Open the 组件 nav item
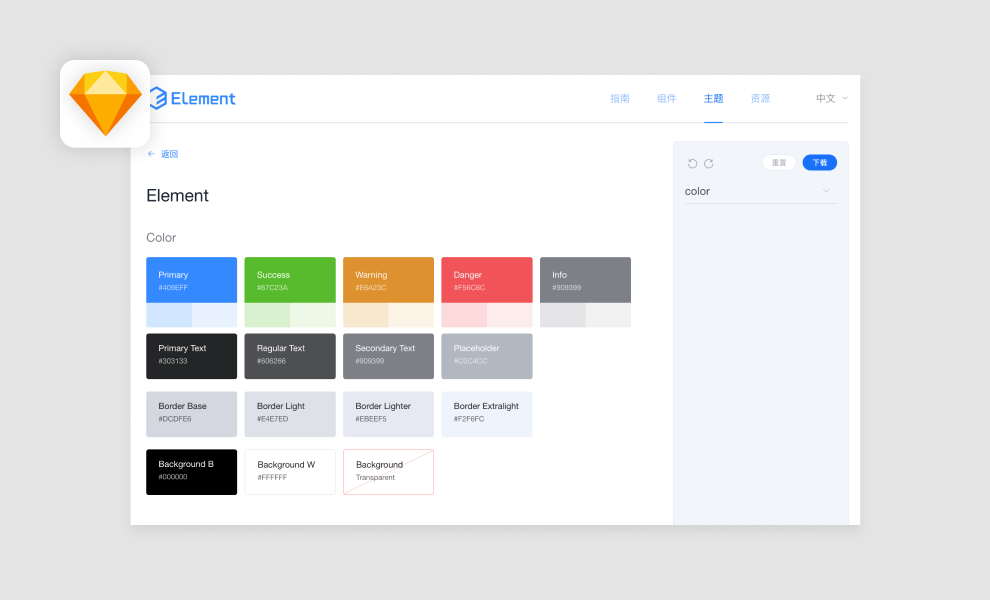990x600 pixels. [x=666, y=99]
